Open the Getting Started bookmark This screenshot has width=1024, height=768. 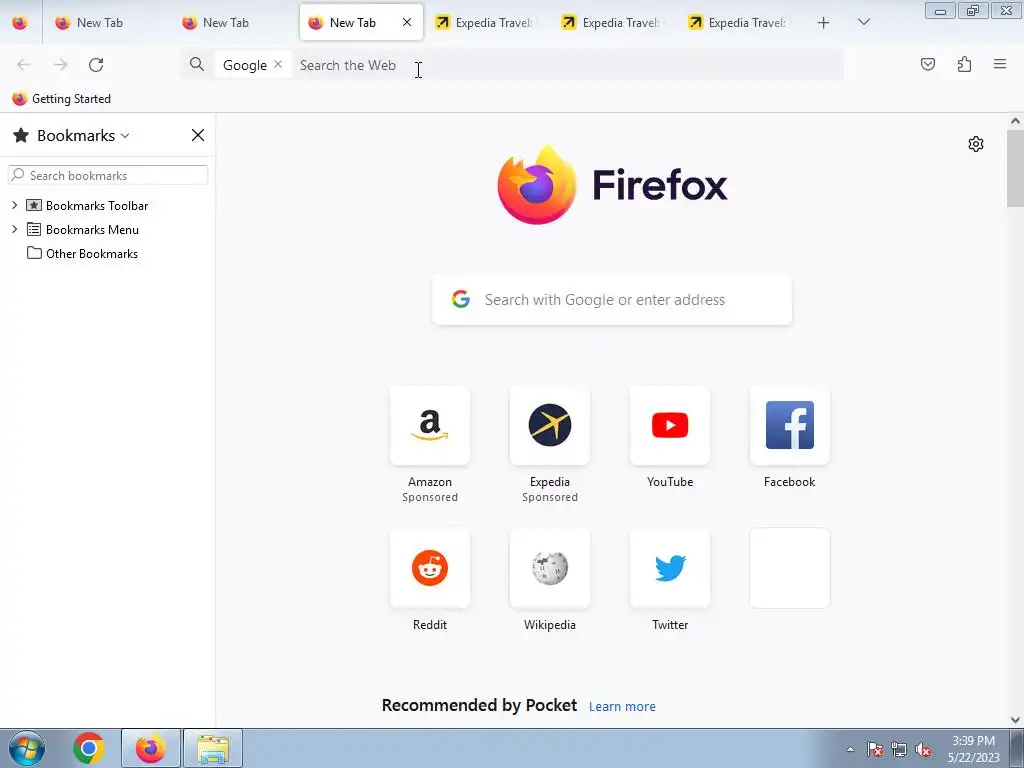tap(61, 99)
